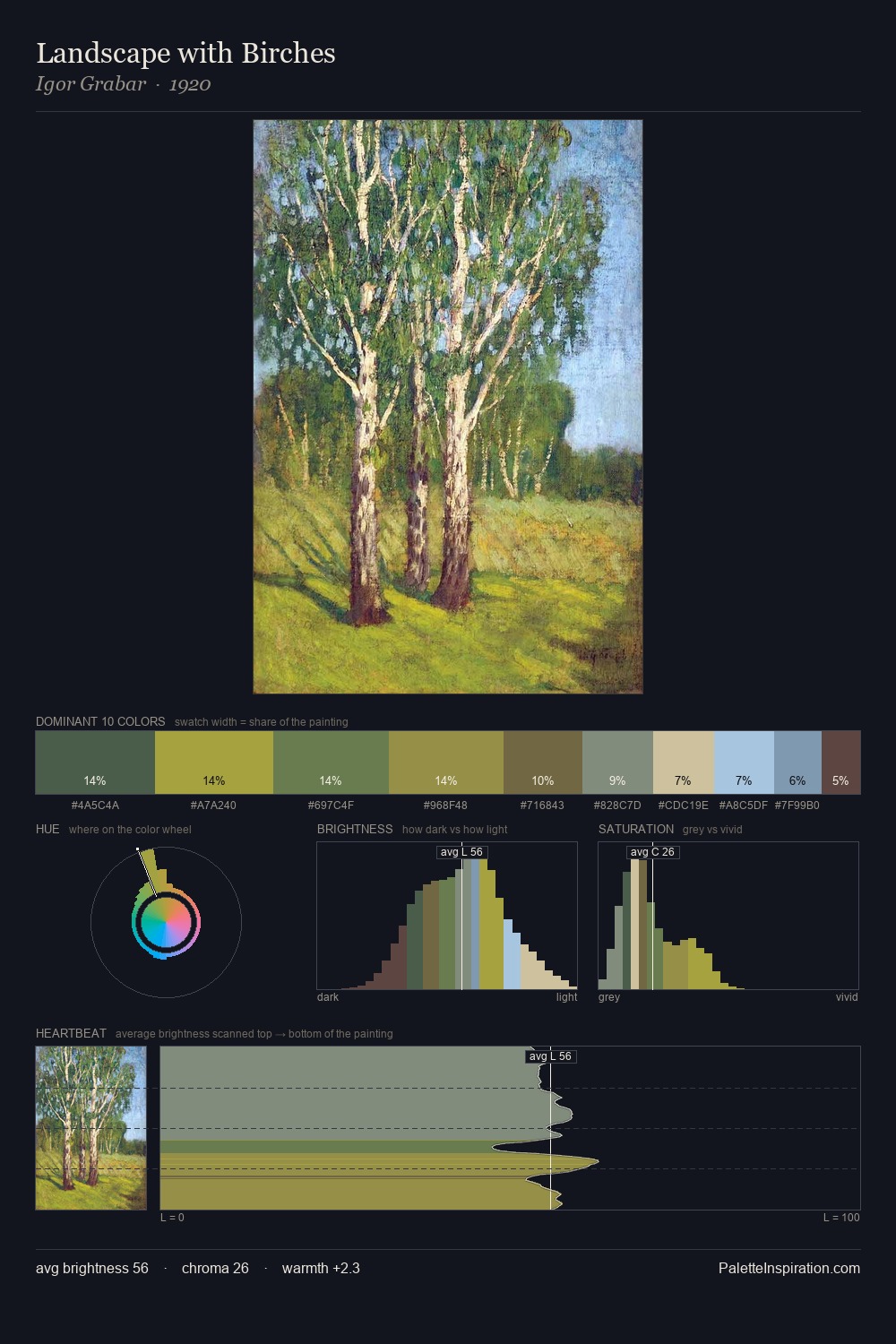
Task: Click the warmth +2.3 footer stat
Action: (x=321, y=1268)
